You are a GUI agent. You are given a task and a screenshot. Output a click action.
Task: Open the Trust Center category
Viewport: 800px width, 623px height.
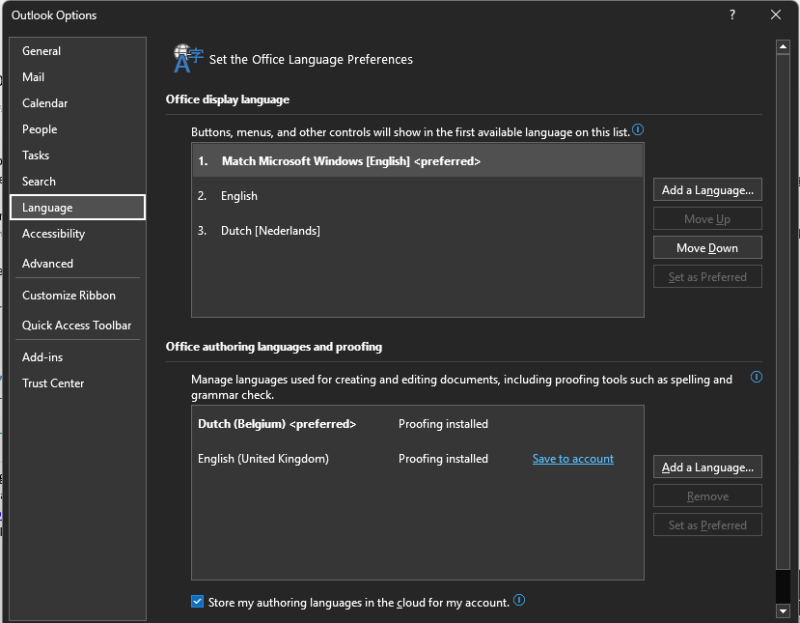coord(78,383)
